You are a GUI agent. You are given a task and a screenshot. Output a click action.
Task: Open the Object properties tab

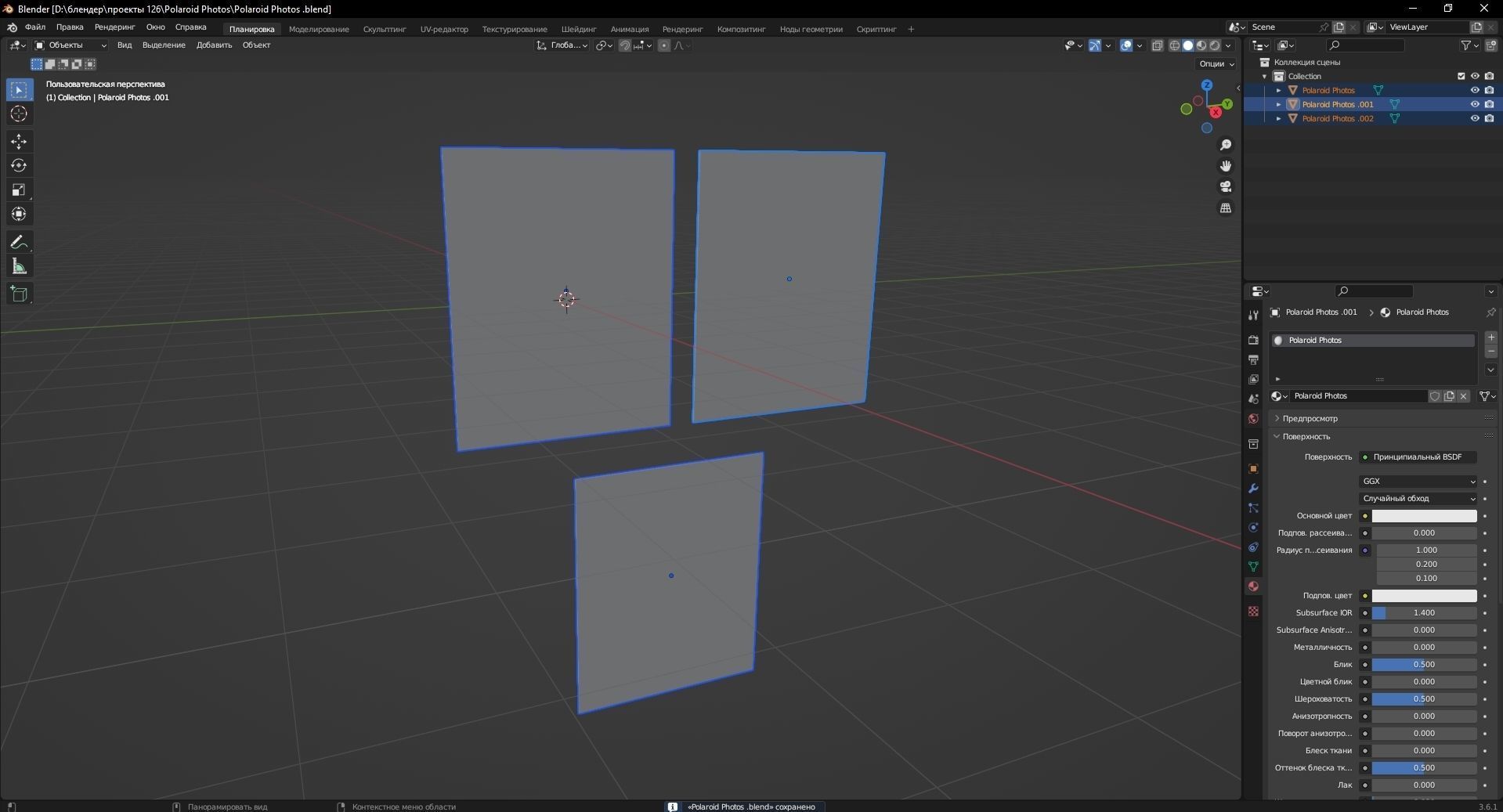pyautogui.click(x=1253, y=469)
